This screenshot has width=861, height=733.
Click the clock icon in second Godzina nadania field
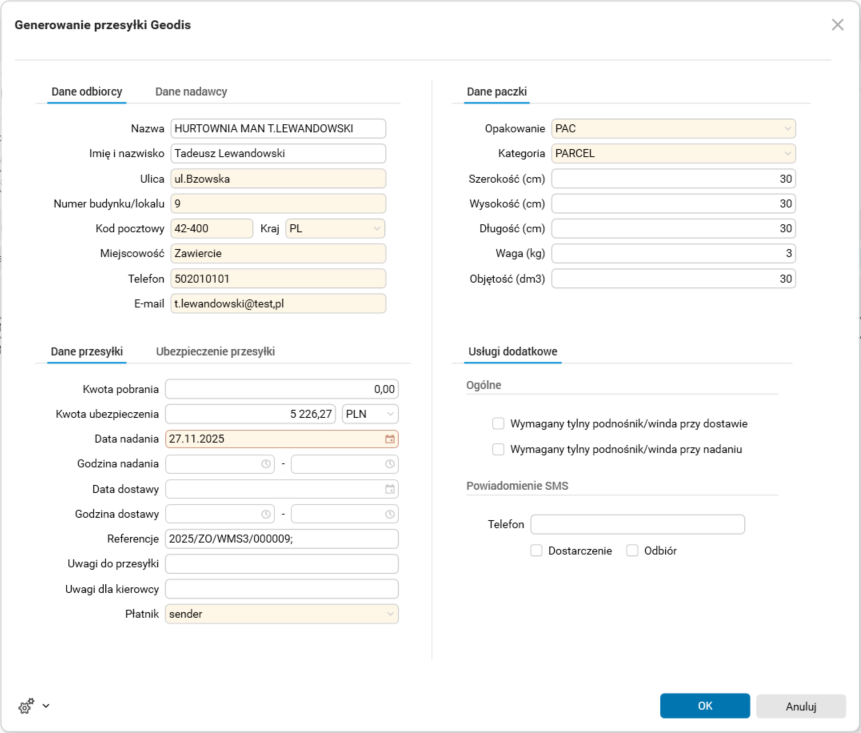tap(390, 464)
